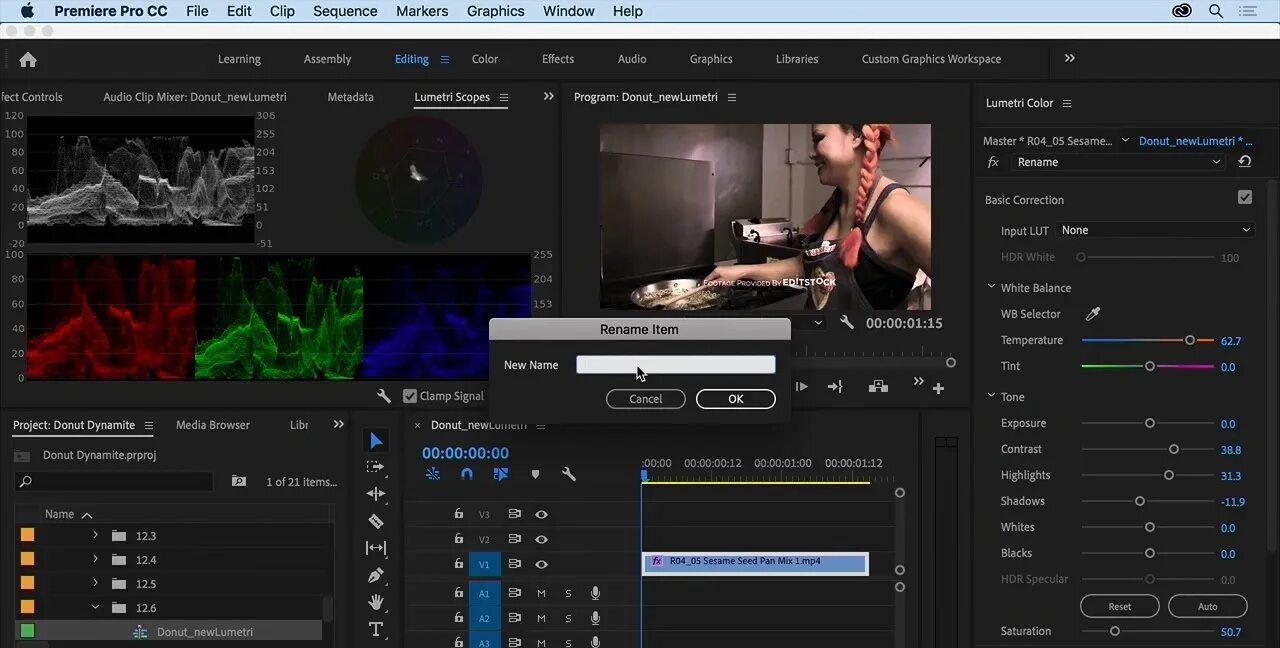The height and width of the screenshot is (648, 1280).
Task: Select the Razor tool in the toolbar
Action: click(x=376, y=521)
